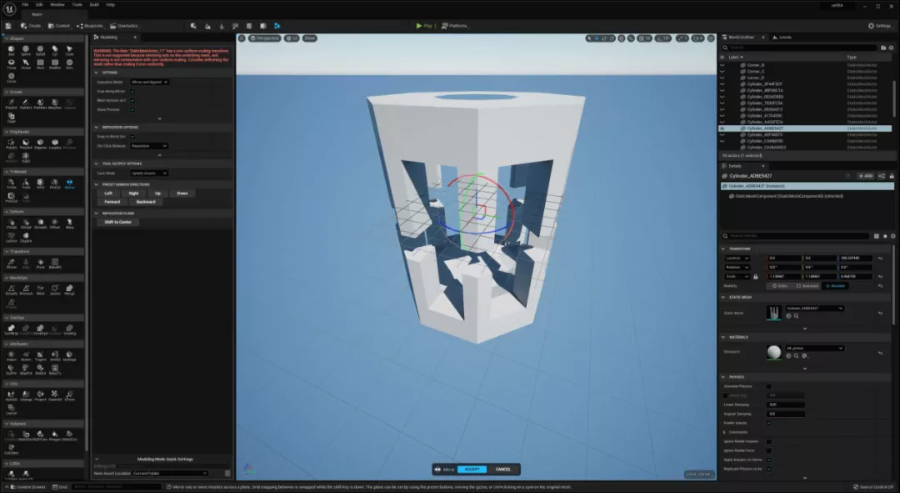Open the Lattice deform tool
The height and width of the screenshot is (493, 900).
pyautogui.click(x=11, y=237)
